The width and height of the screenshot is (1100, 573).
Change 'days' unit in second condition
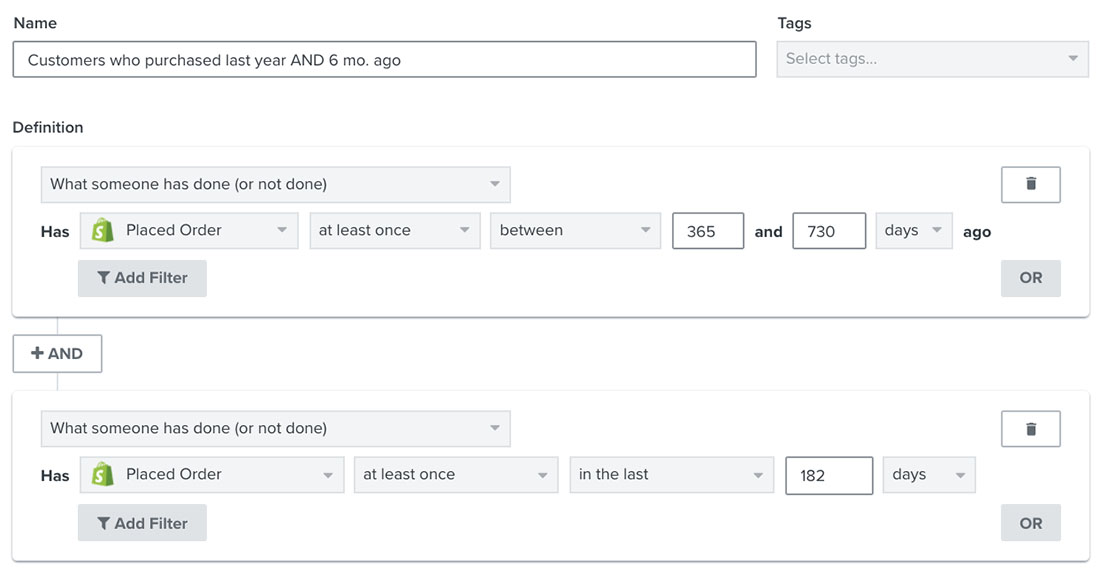928,475
